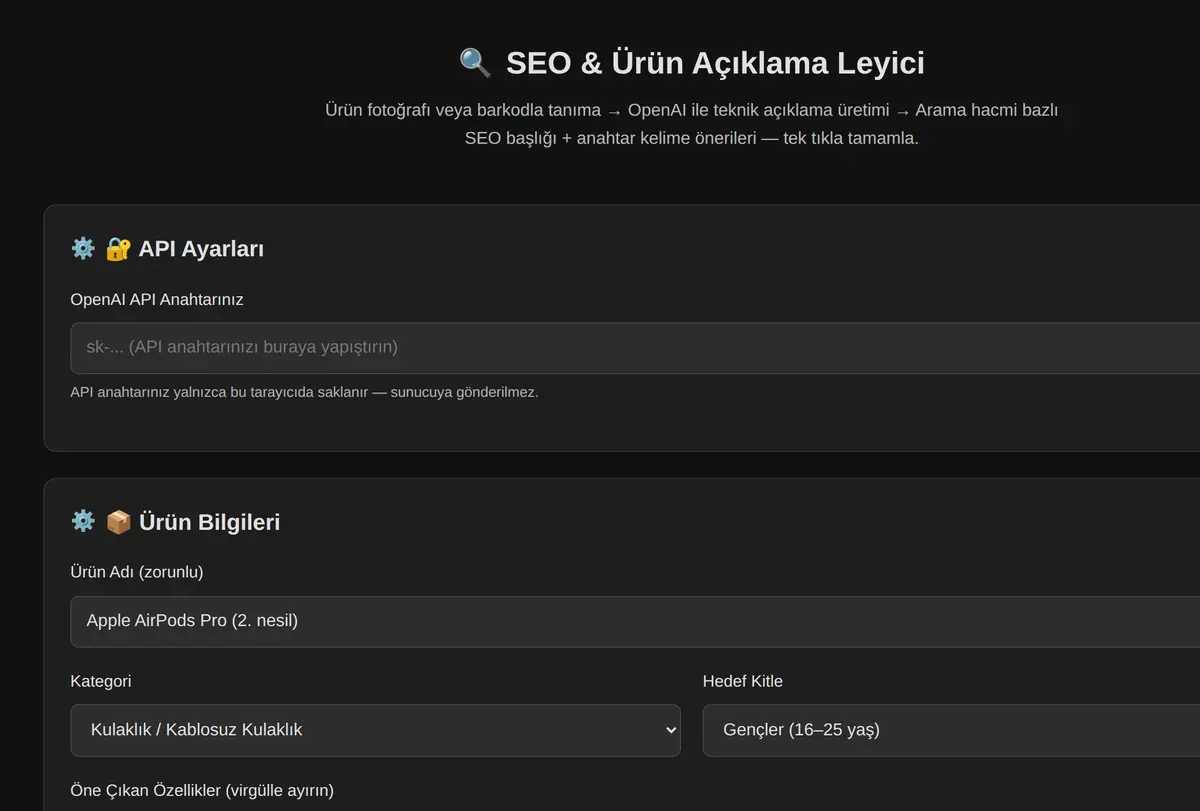Click the package box icon in Ürün Bilgileri heading
1200x811 pixels.
(x=118, y=521)
